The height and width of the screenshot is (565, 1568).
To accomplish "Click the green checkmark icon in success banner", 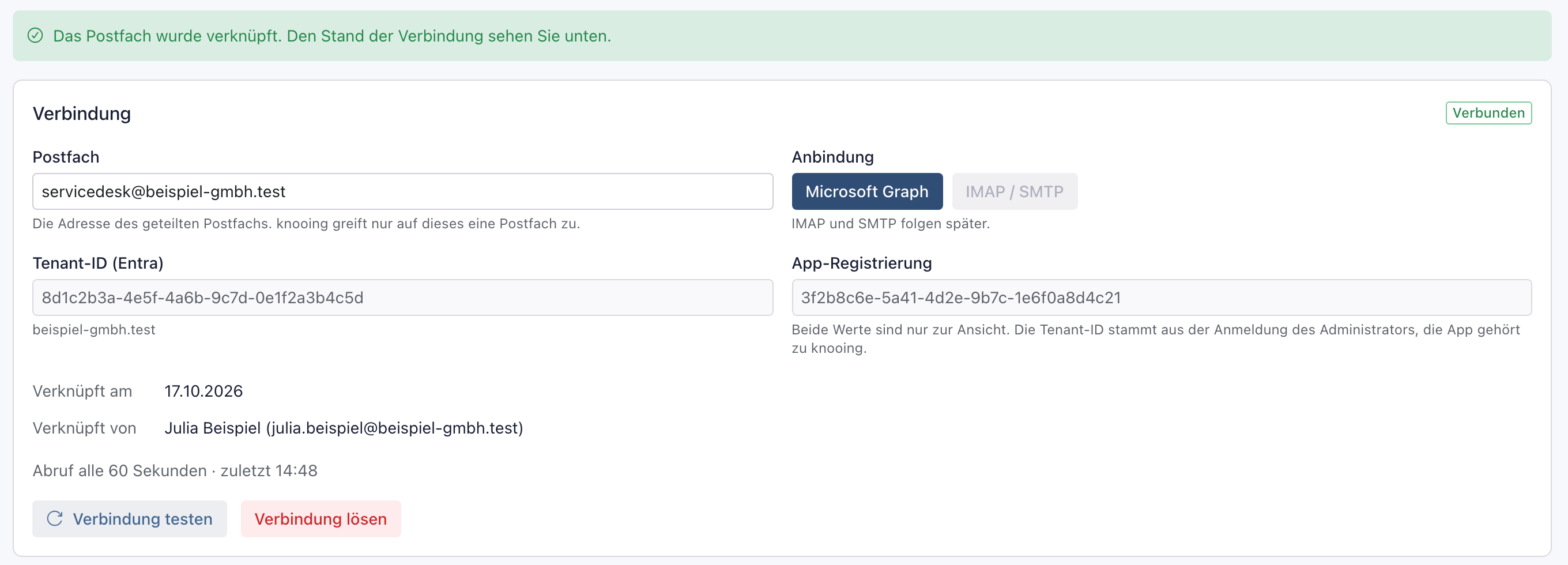I will click(x=35, y=35).
